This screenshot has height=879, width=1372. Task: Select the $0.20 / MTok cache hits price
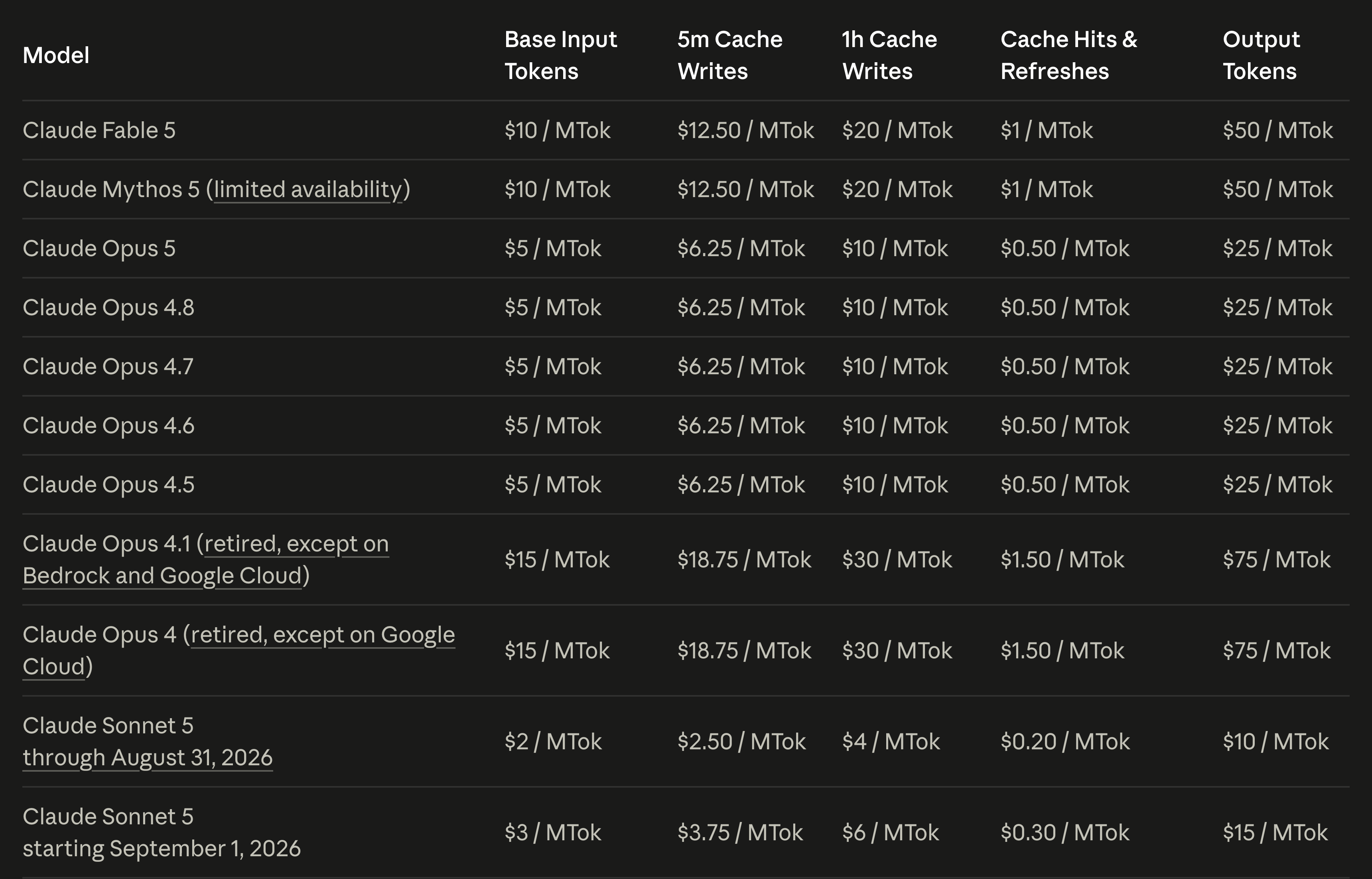[1065, 741]
